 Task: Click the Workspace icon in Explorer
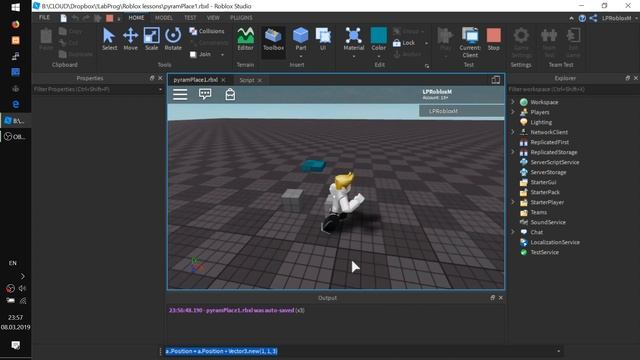[x=524, y=102]
